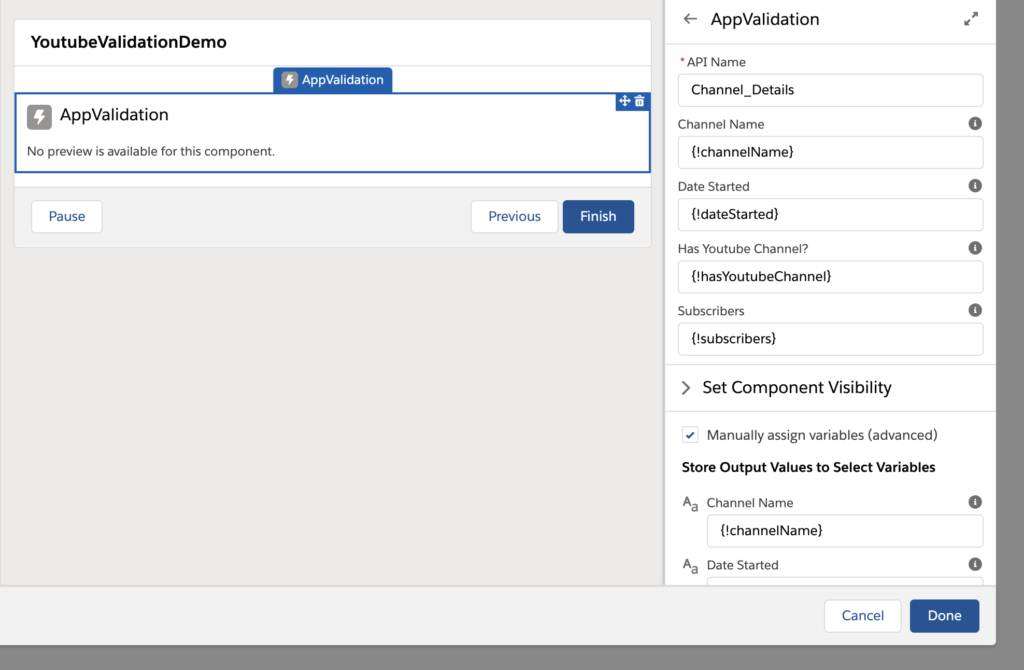Edit Has Youtube Channel field {!hasYoutubeChannel}
The width and height of the screenshot is (1024, 670).
pyautogui.click(x=830, y=276)
